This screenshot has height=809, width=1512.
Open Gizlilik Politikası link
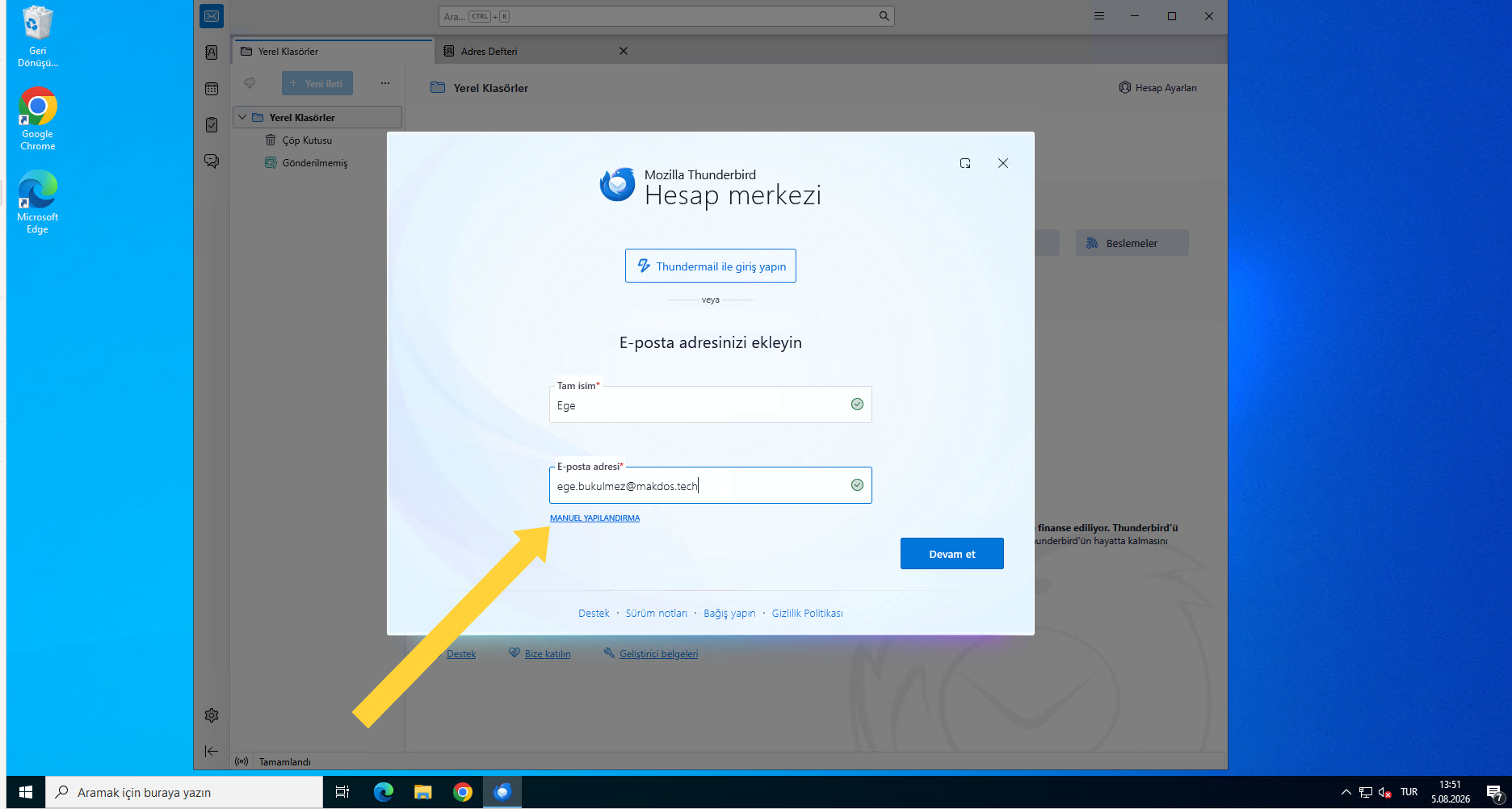tap(807, 614)
